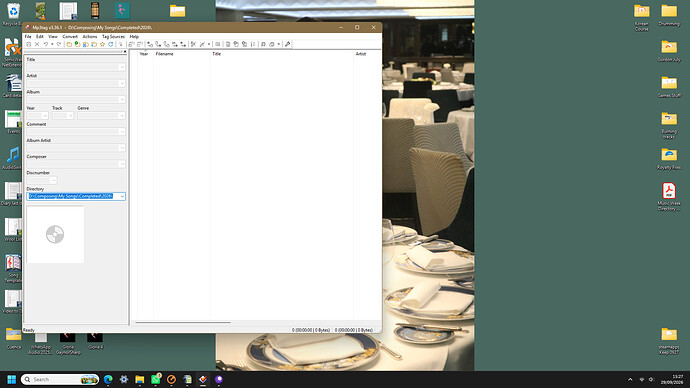Open the Windows Start menu

pos(12,379)
